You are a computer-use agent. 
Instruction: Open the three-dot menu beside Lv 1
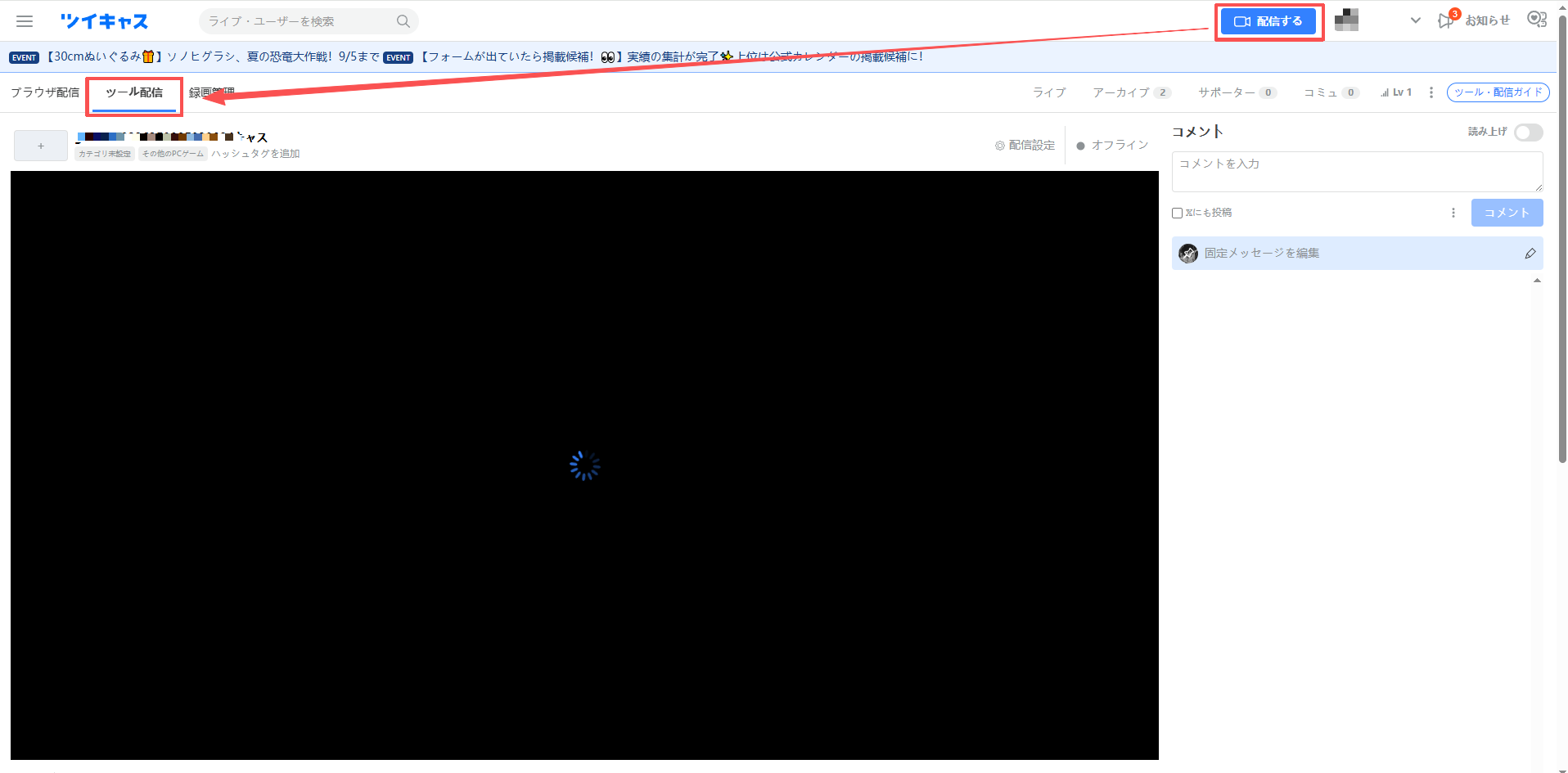[1431, 92]
